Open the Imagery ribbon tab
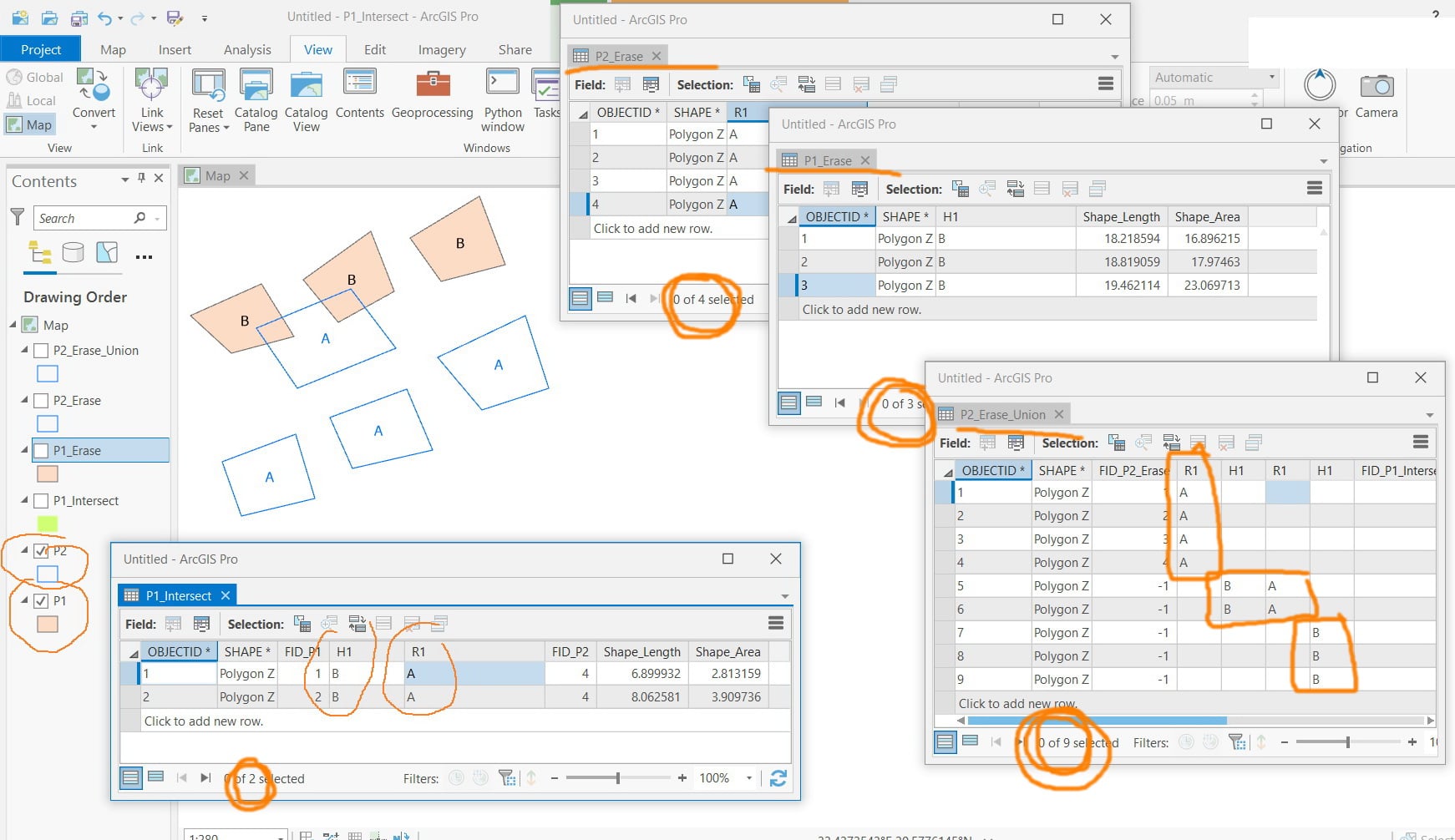Viewport: 1455px width, 840px height. (442, 50)
